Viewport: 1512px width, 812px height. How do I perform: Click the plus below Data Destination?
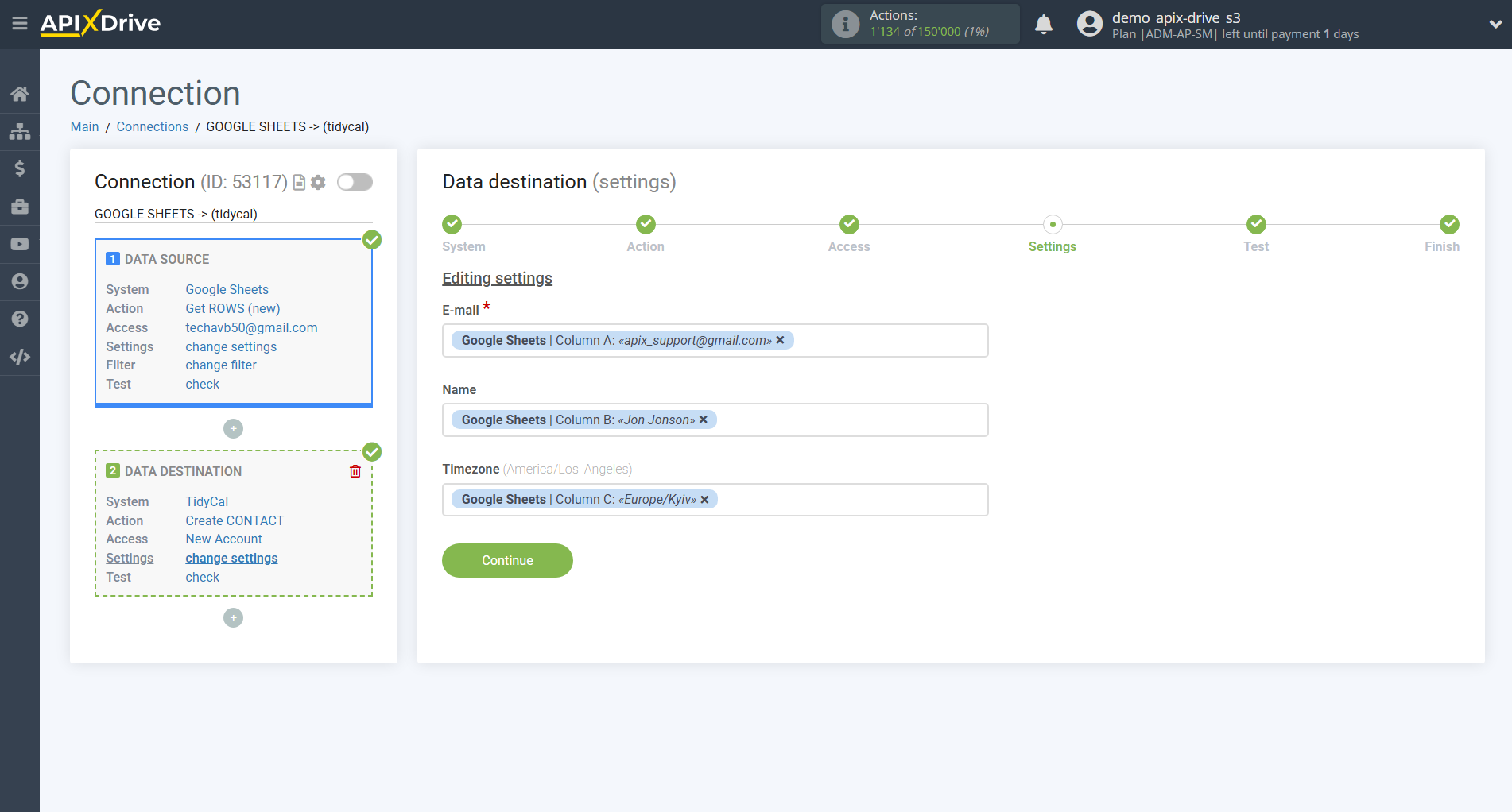pyautogui.click(x=233, y=617)
